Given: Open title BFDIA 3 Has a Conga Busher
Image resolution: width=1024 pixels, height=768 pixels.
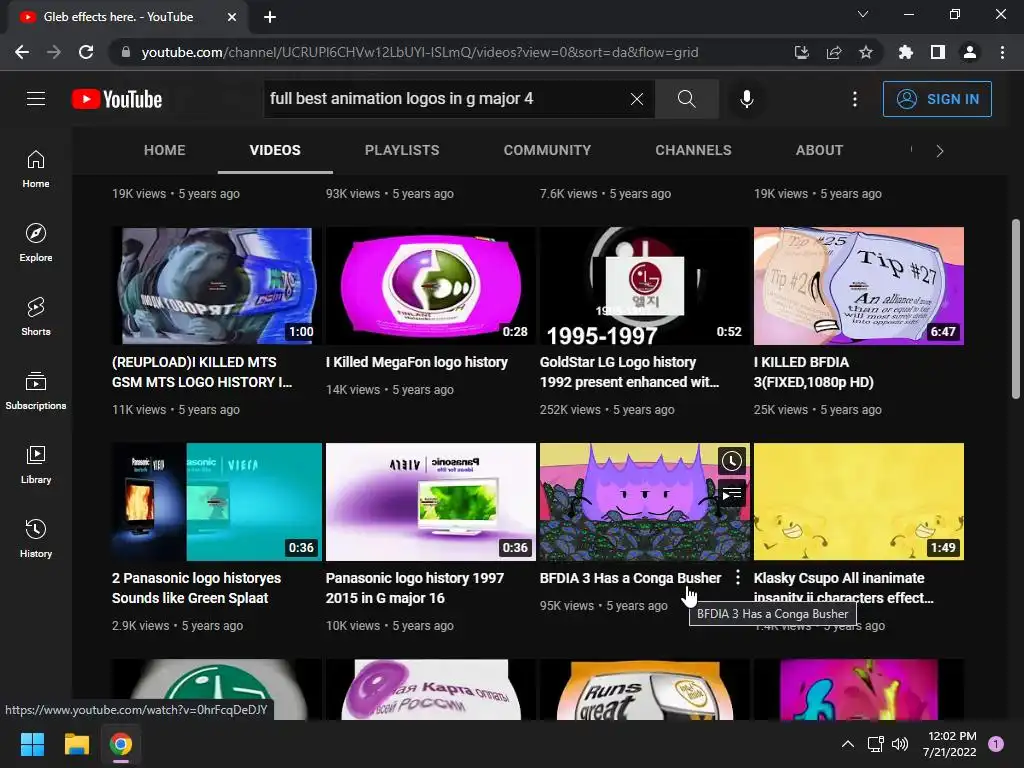Looking at the screenshot, I should coord(630,578).
